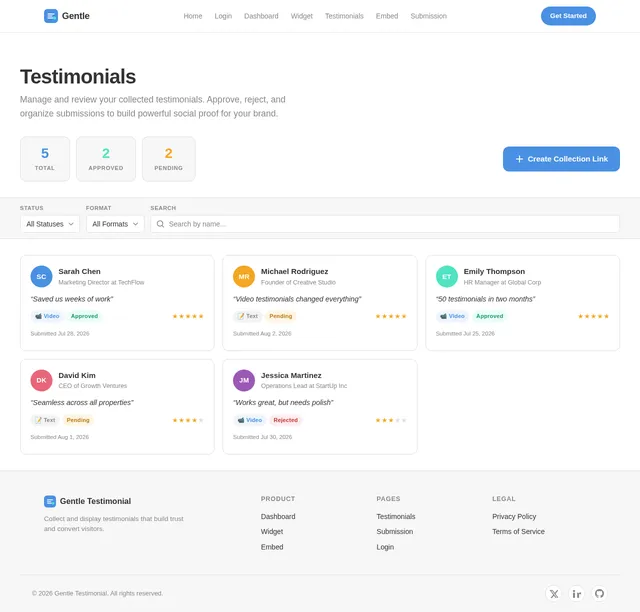Click the Pending count stat card
This screenshot has height=612, width=640.
tap(169, 159)
